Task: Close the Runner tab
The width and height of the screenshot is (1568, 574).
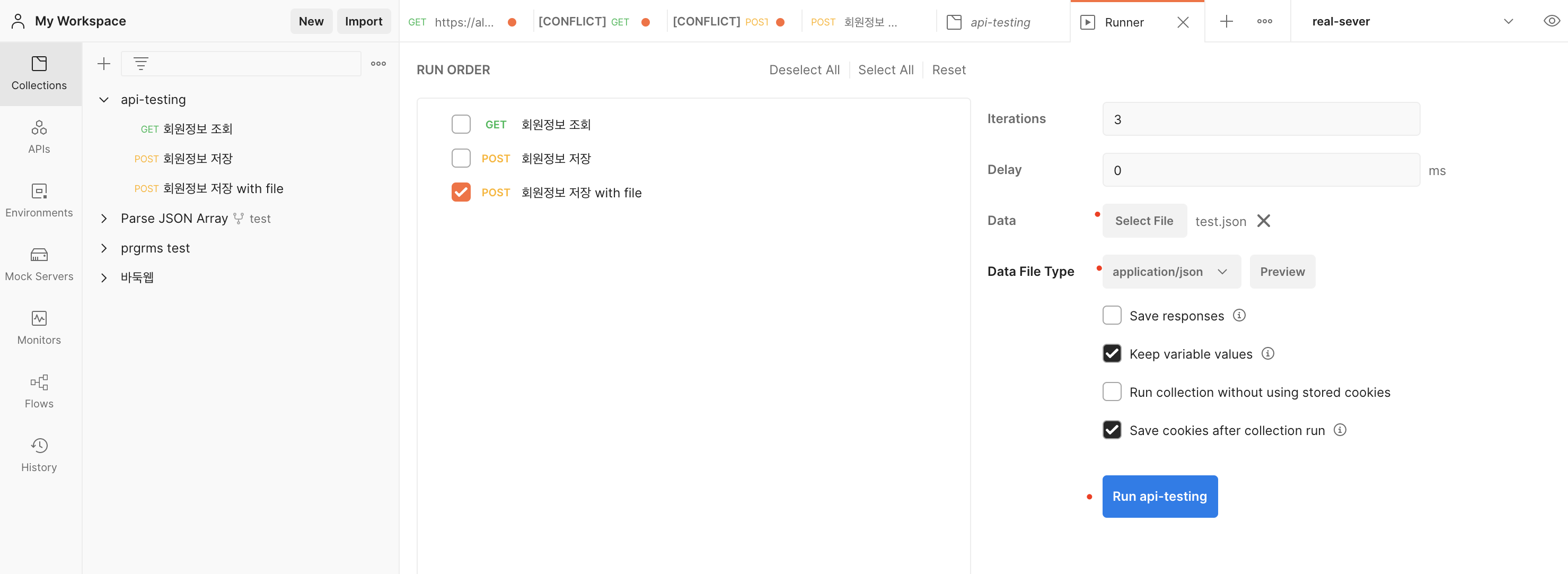Action: pyautogui.click(x=1183, y=22)
